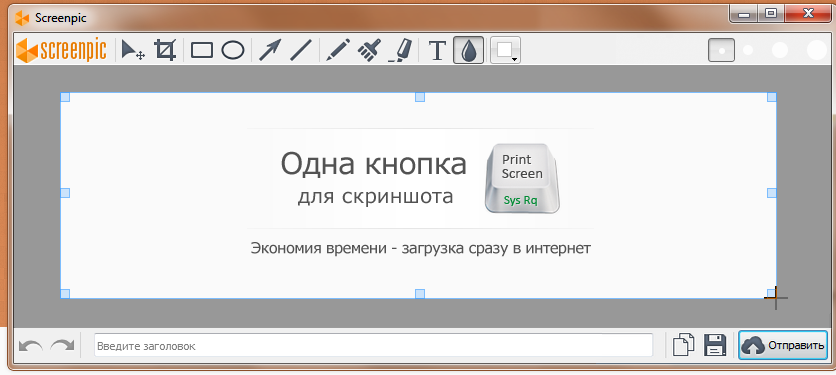Click the 'для скриншота' subtitle text
The height and width of the screenshot is (375, 836).
pos(375,197)
